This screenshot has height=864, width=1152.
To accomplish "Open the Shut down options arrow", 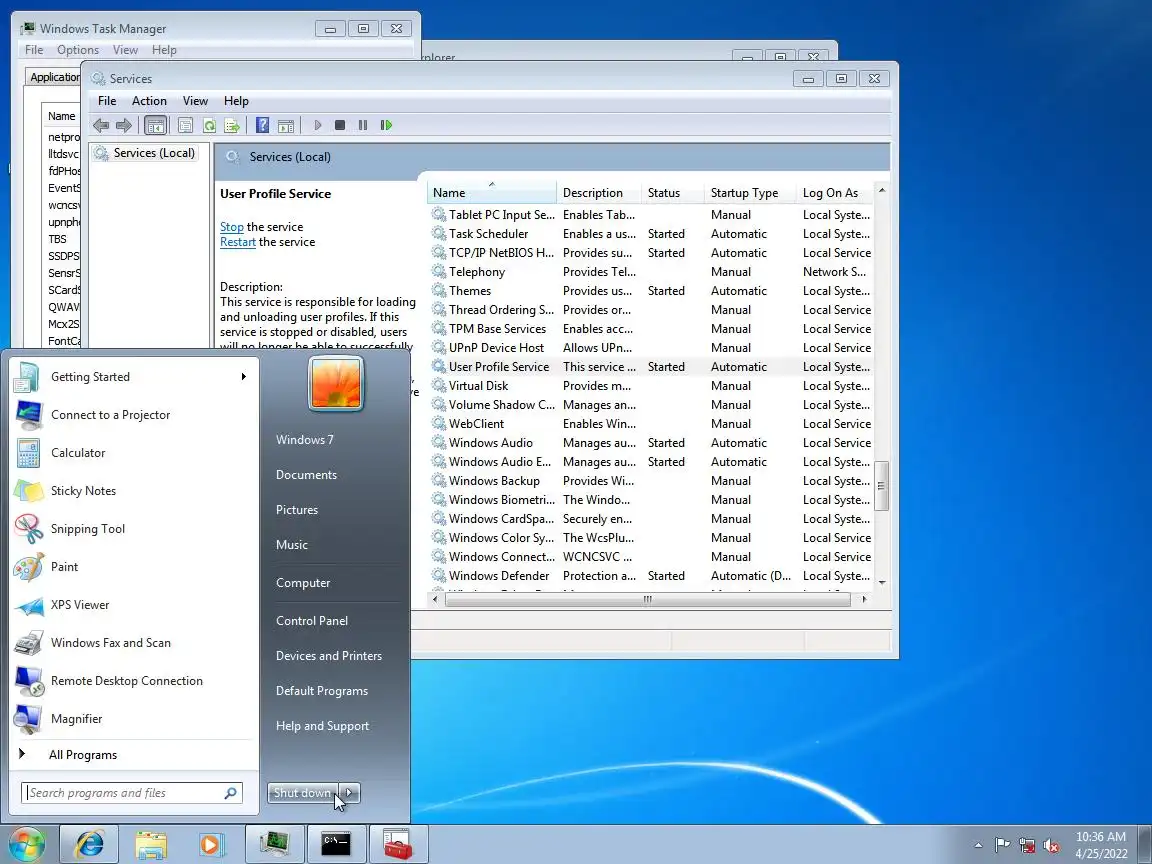I will 350,793.
